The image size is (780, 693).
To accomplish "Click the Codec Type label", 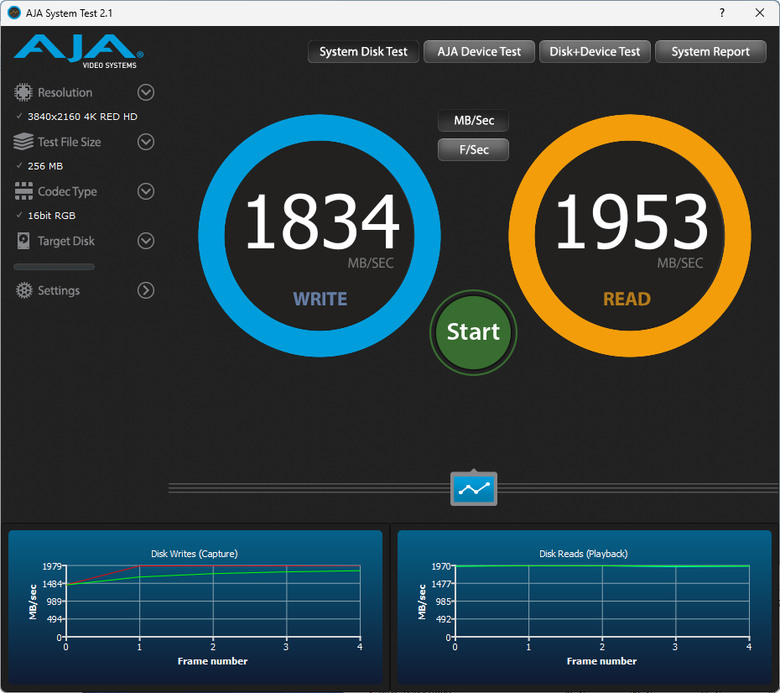I will click(x=67, y=192).
